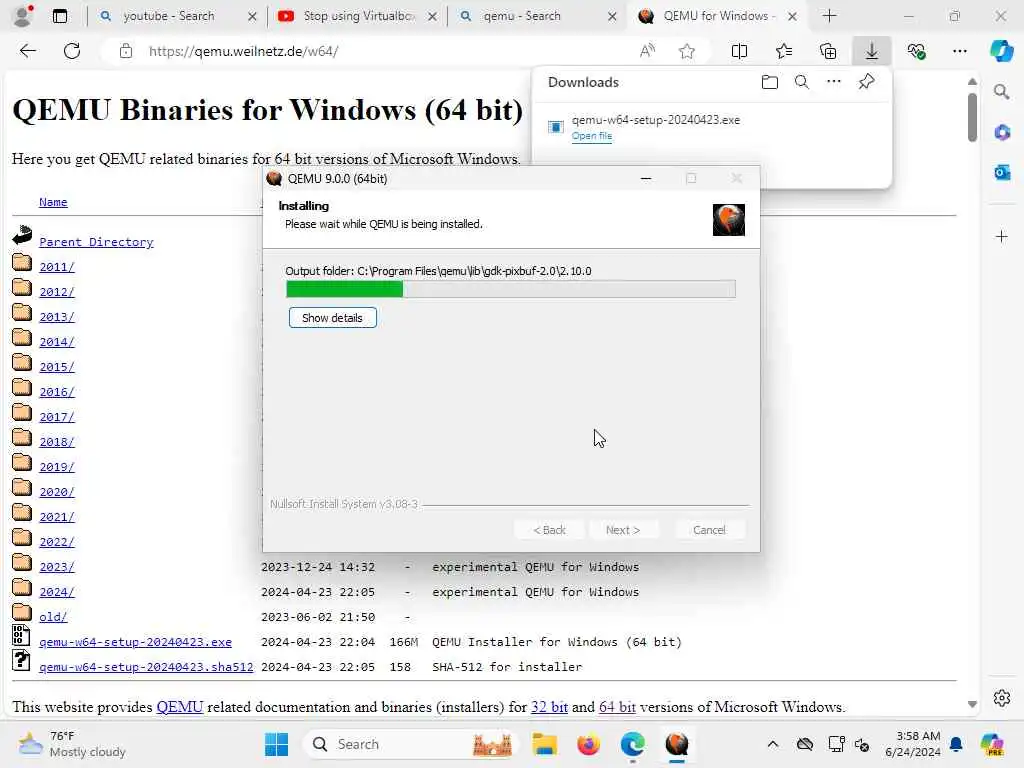
Task: Open the 2020/ folder link
Action: 57,492
